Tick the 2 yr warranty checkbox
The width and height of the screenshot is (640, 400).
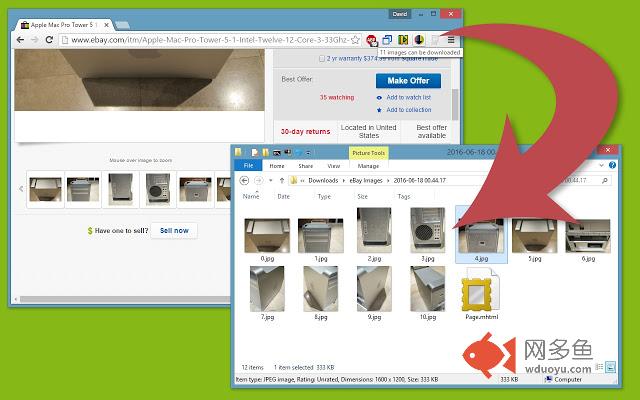coord(322,59)
